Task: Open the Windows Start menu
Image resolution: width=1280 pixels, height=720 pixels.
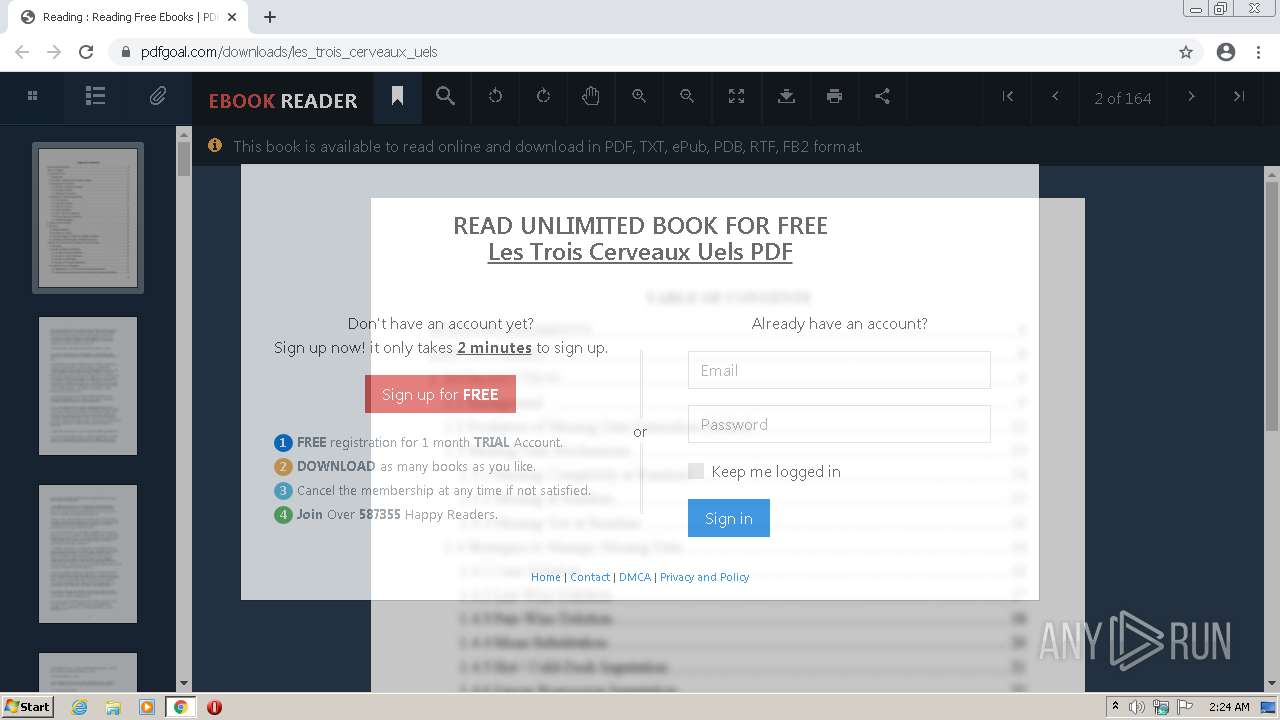Action: pos(28,706)
